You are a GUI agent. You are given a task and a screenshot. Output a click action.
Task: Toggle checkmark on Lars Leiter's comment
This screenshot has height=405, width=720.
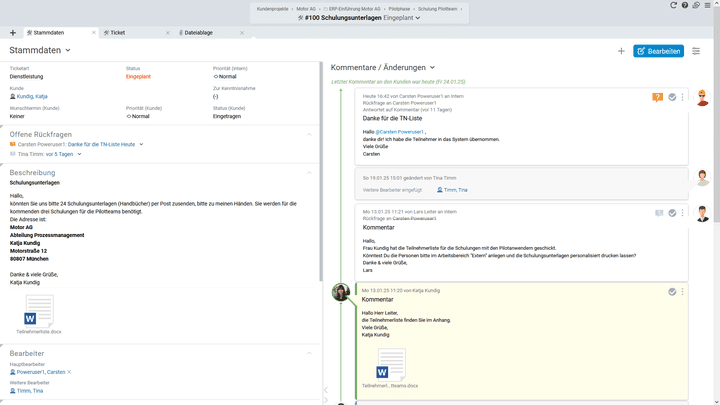pos(672,213)
